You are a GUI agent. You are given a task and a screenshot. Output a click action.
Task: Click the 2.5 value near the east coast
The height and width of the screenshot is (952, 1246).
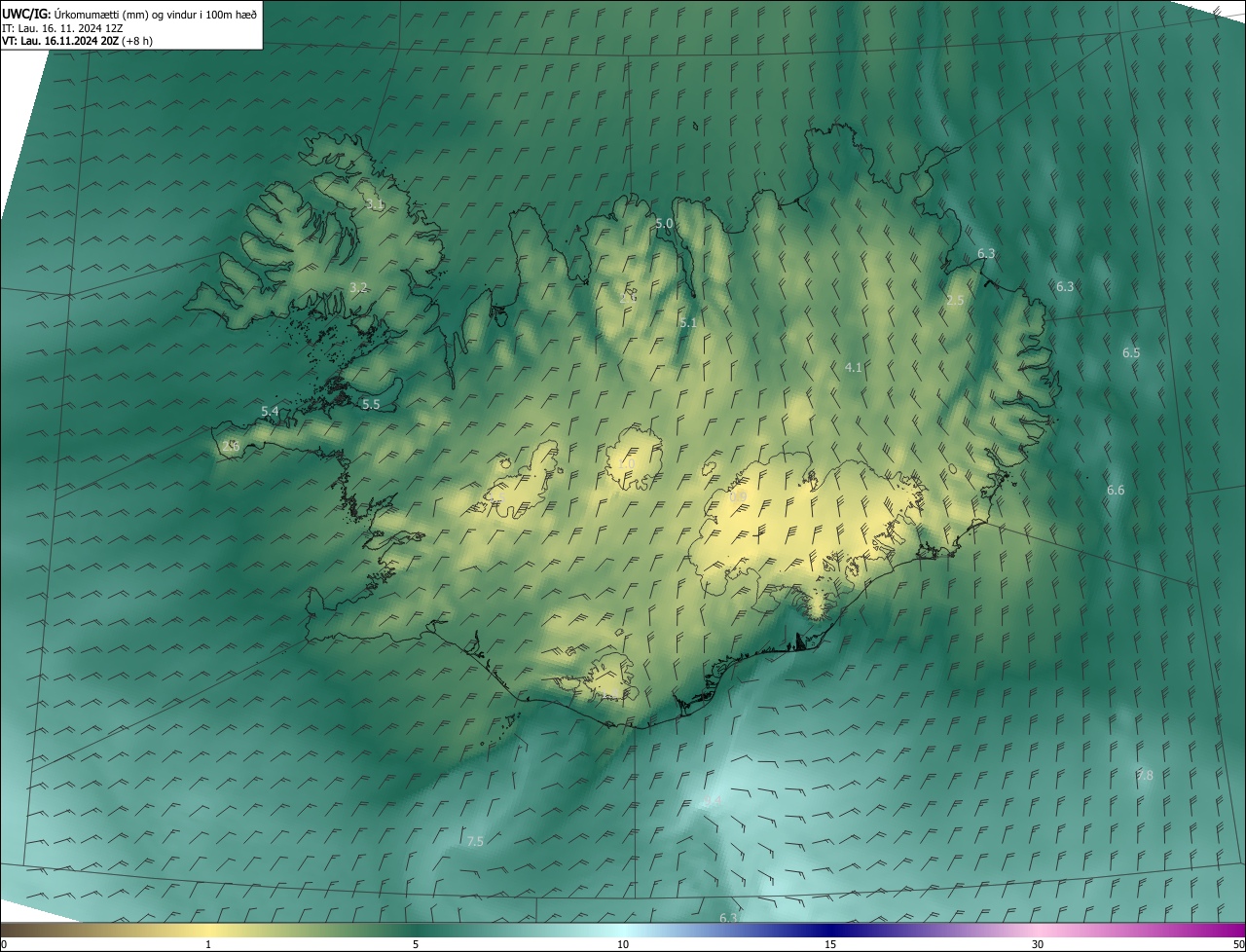pyautogui.click(x=955, y=301)
